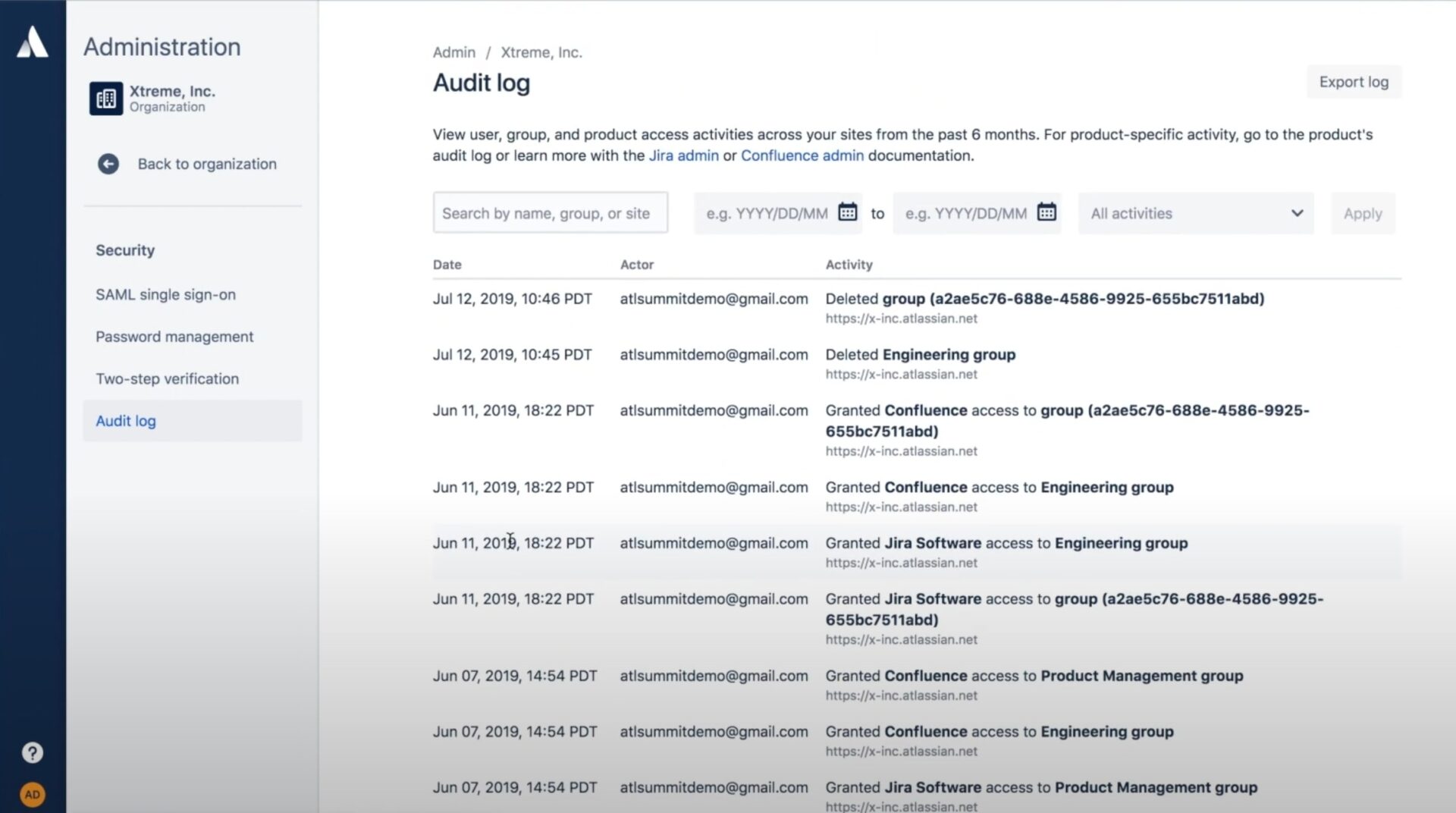Click Granted Confluence access to Engineering group at 18:22
The width and height of the screenshot is (1456, 813).
click(999, 488)
